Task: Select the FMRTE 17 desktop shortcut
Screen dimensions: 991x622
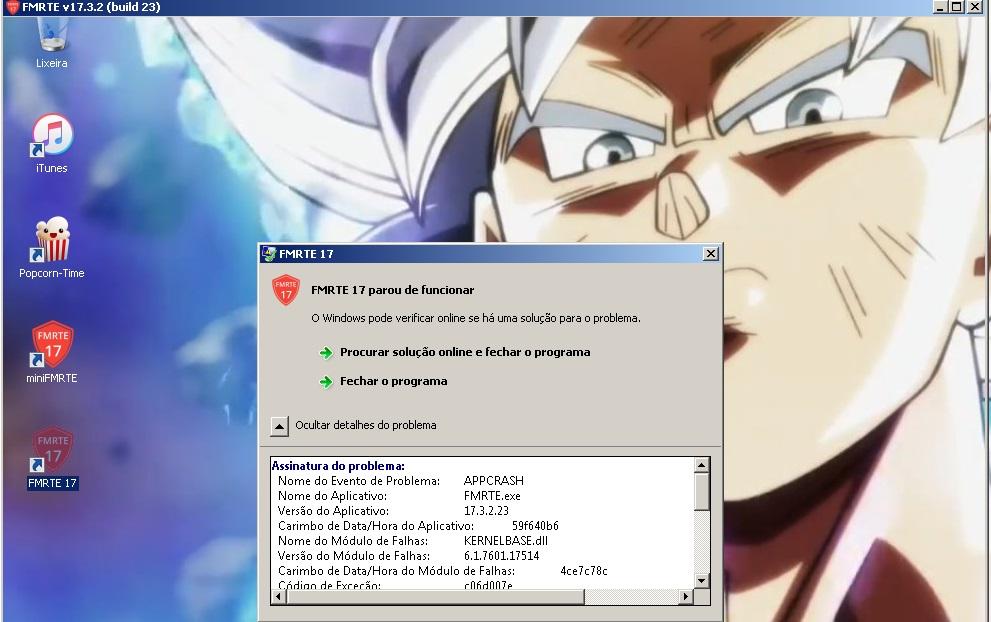Action: click(52, 458)
